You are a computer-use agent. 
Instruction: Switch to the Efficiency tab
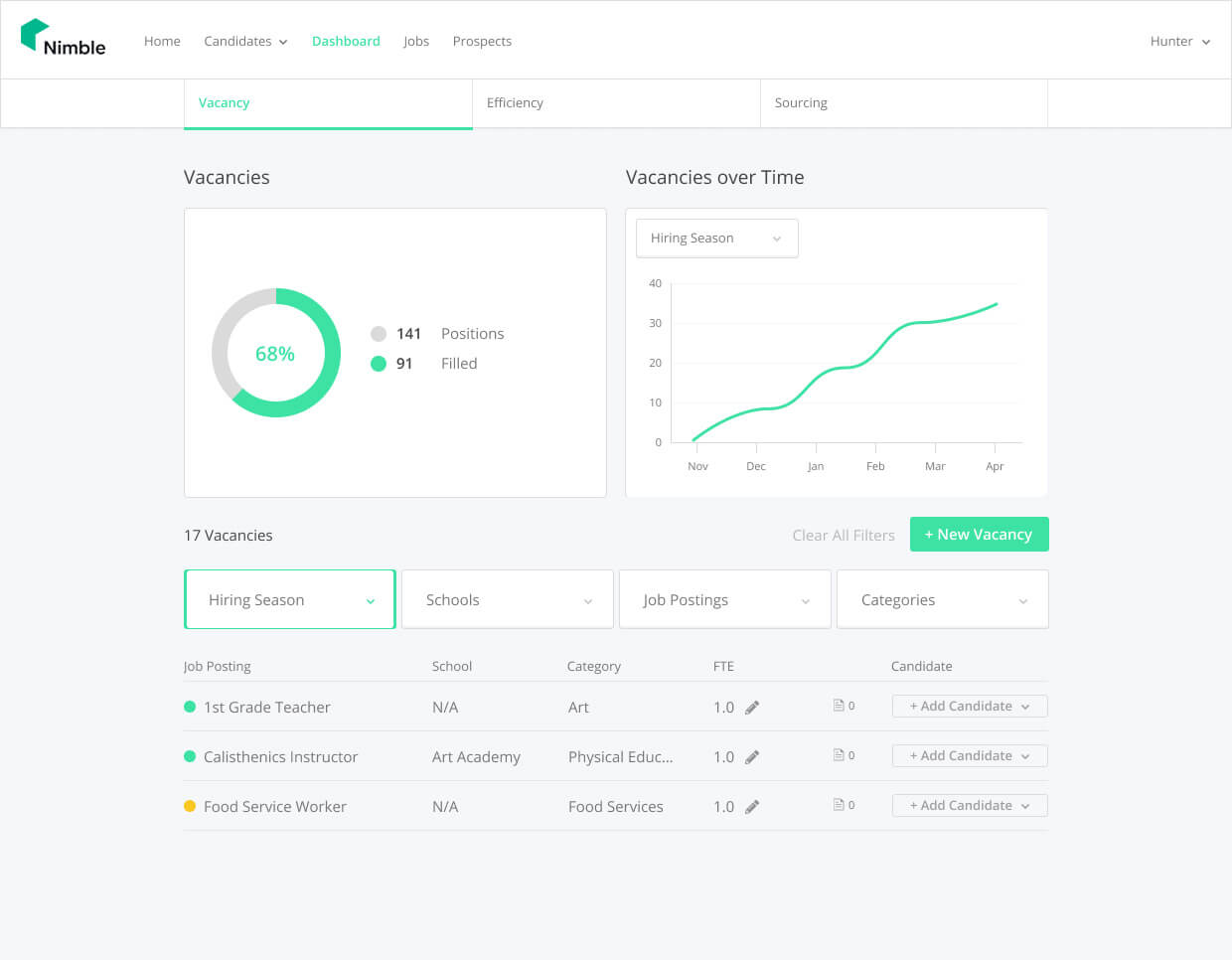click(x=515, y=102)
